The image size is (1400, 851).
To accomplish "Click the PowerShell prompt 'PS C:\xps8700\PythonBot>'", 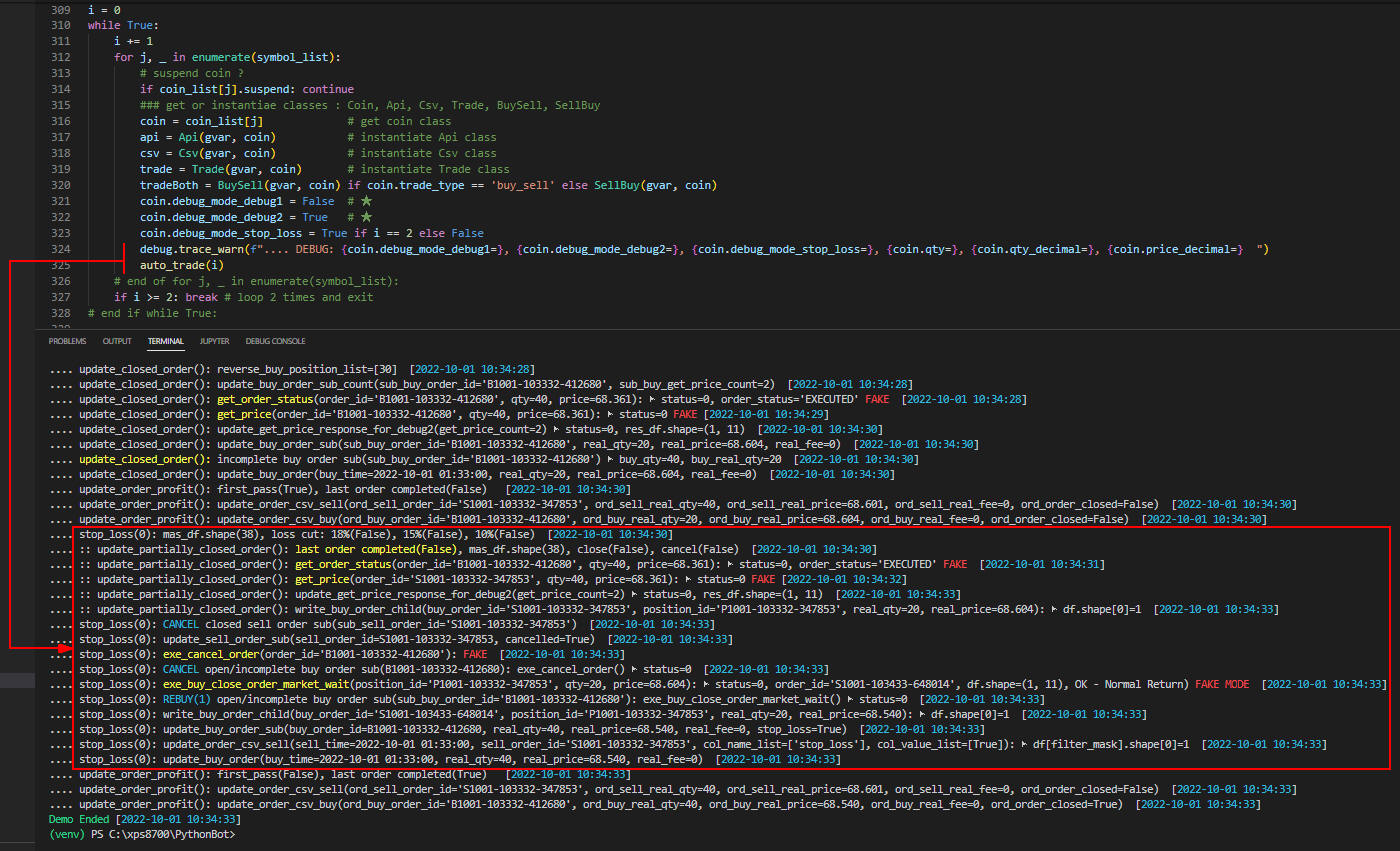I will pos(161,834).
